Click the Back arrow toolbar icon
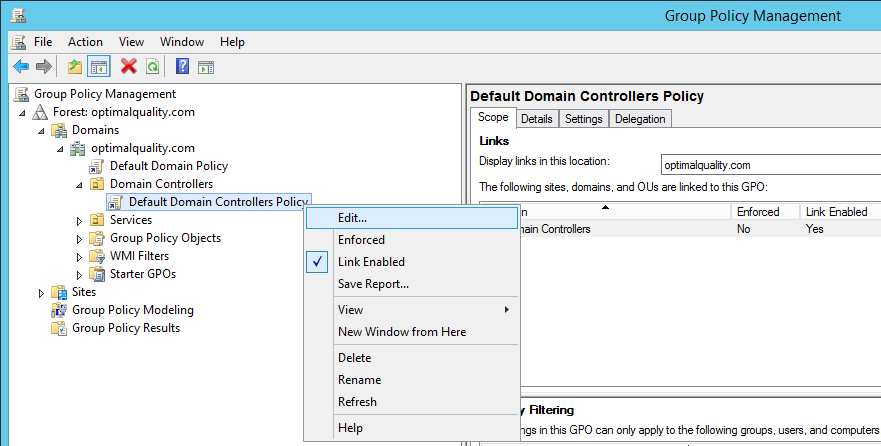The height and width of the screenshot is (446, 881). (20, 67)
